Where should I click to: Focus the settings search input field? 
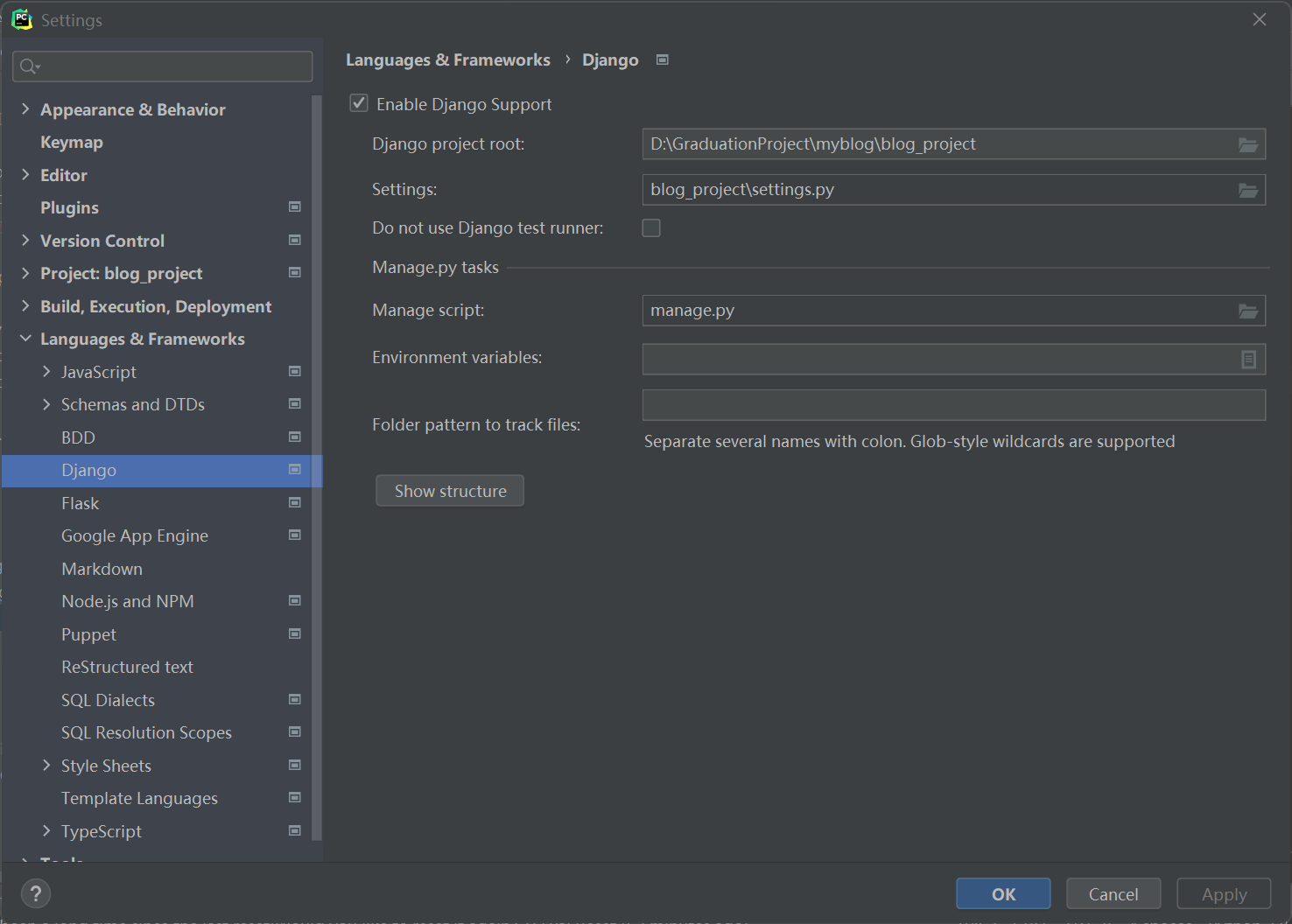(x=163, y=66)
